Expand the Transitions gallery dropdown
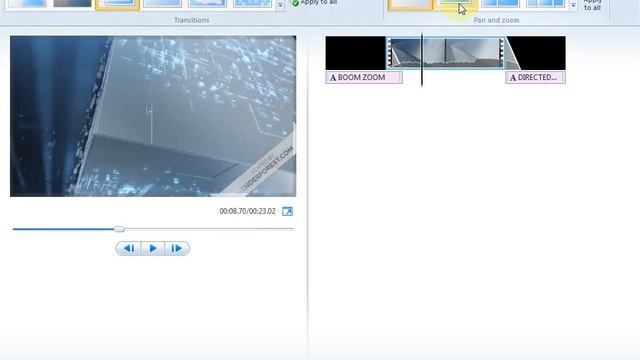Viewport: 640px width, 360px height. pos(280,5)
